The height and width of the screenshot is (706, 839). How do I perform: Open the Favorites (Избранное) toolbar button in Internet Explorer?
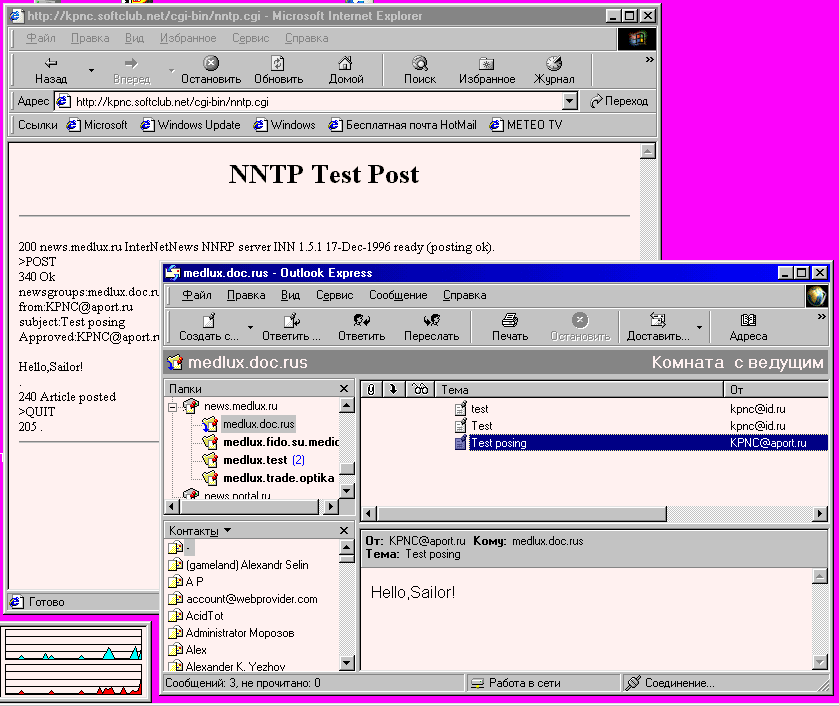(x=487, y=71)
